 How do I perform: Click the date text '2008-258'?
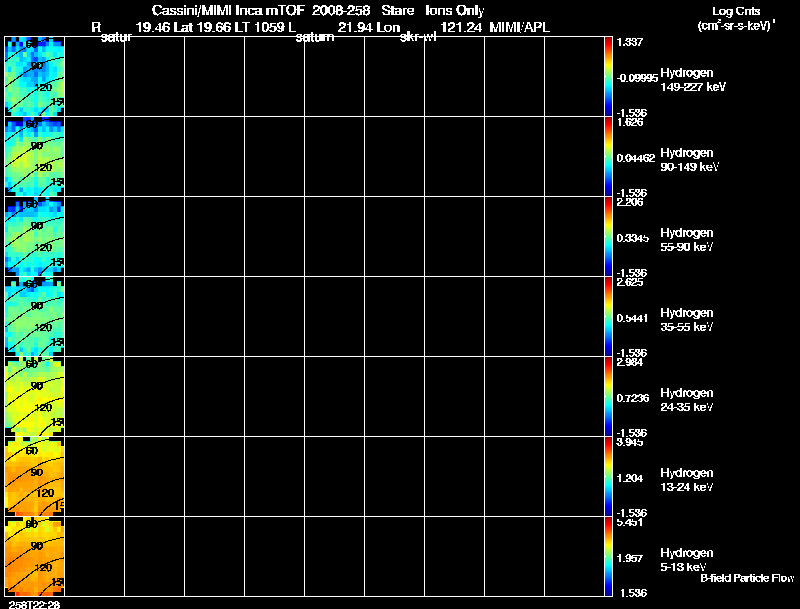[341, 11]
